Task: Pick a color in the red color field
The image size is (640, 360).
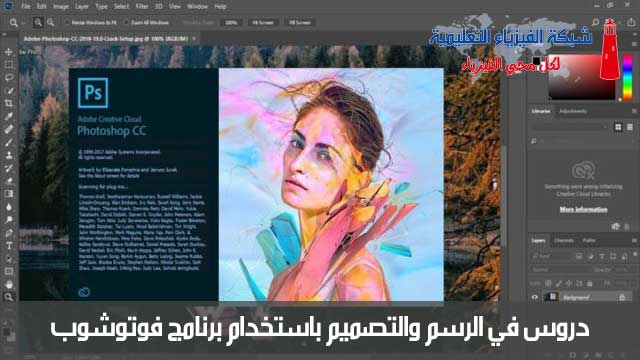Action: [582, 78]
